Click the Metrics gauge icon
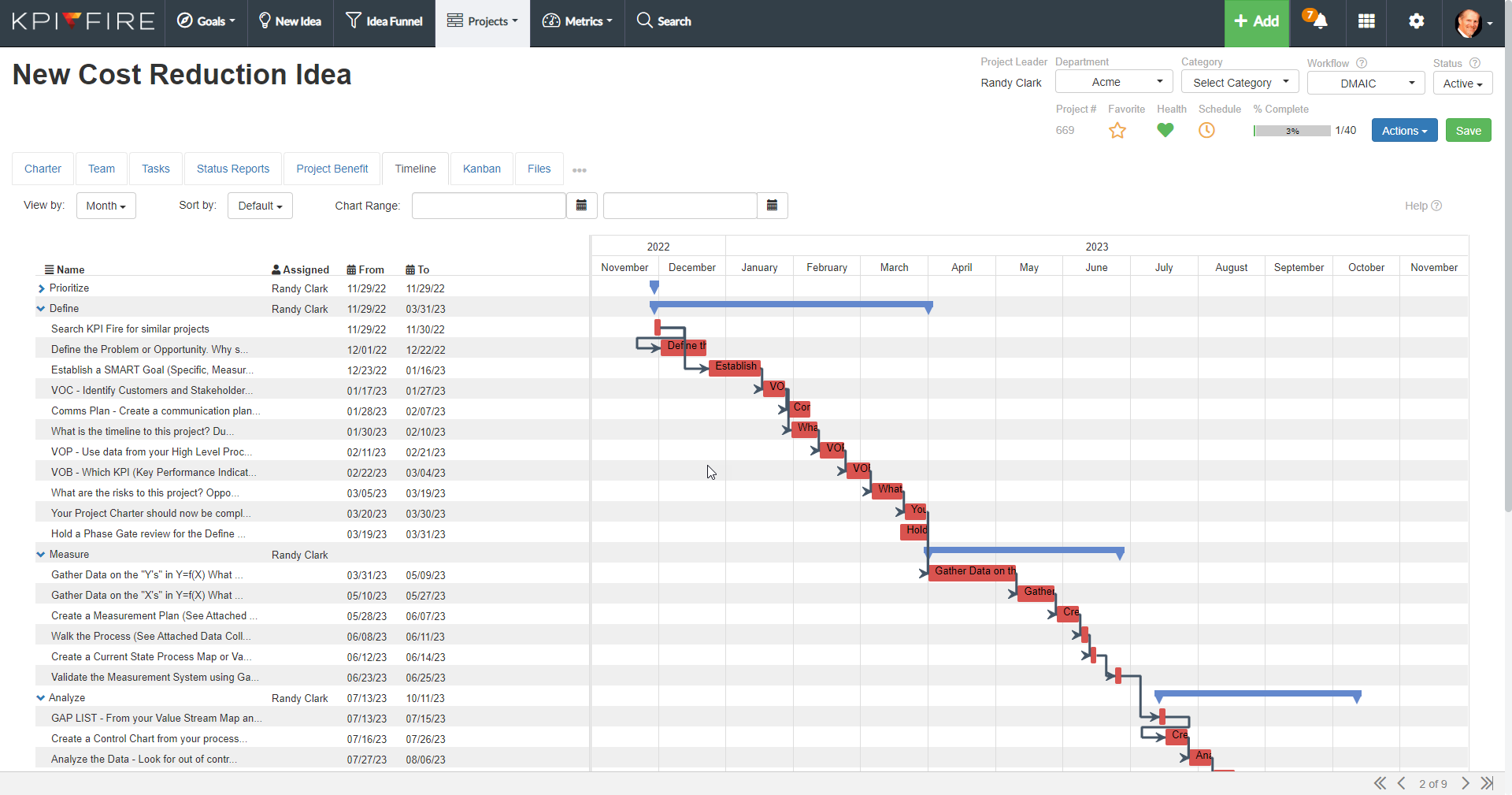1512x795 pixels. [x=550, y=21]
